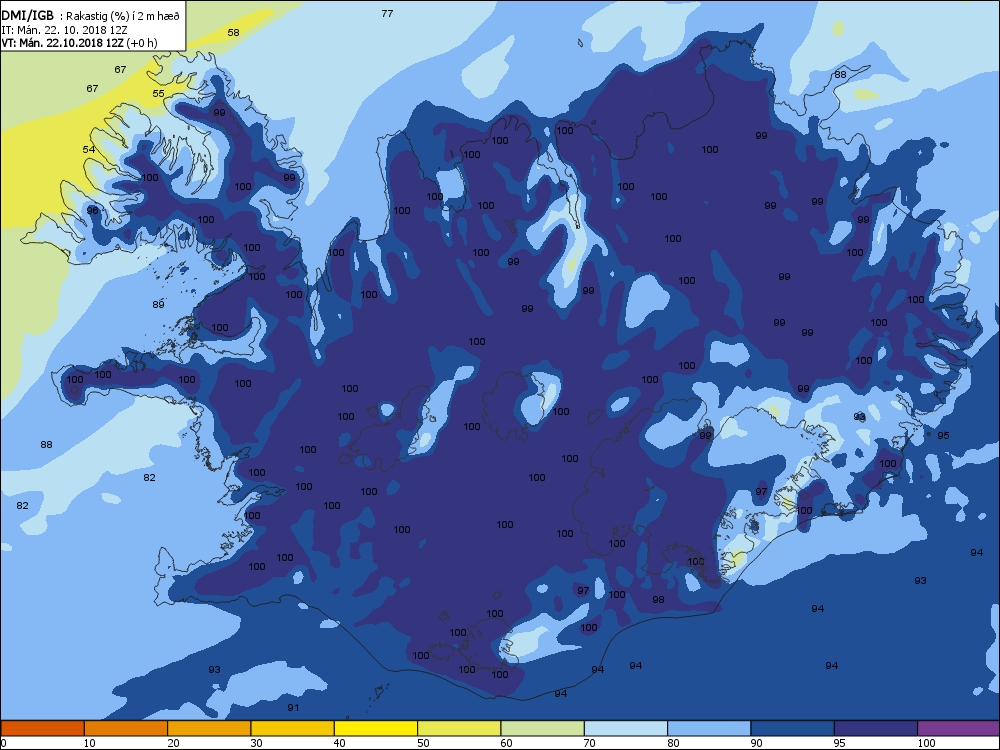Pick the pale blue 70–80 legend swatch
Screen dimensions: 1000x750
click(626, 728)
